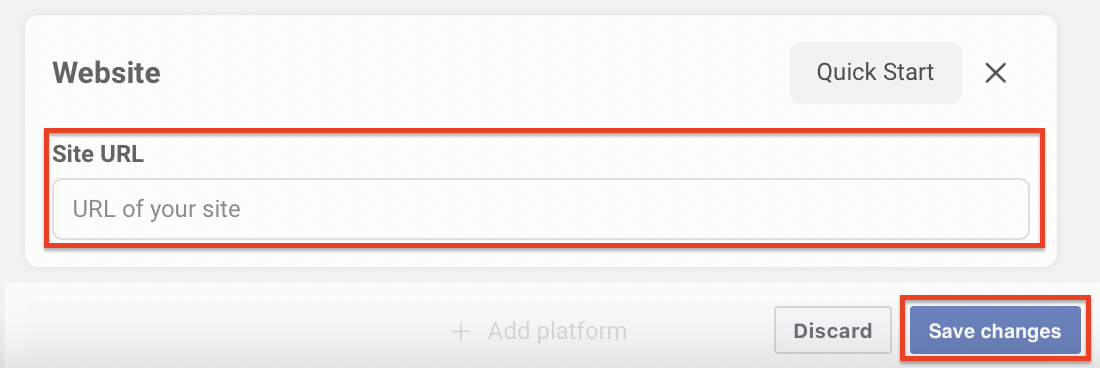The width and height of the screenshot is (1100, 368).
Task: Choose Discard next to Save changes
Action: tap(833, 331)
